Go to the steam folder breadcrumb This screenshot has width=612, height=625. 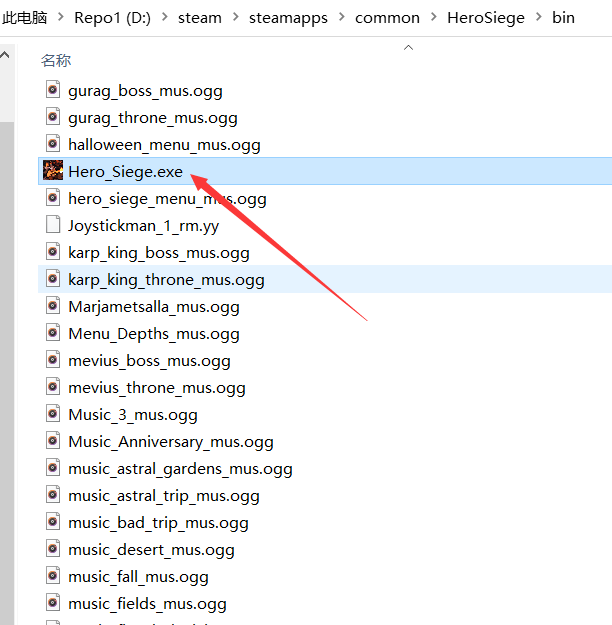click(200, 18)
